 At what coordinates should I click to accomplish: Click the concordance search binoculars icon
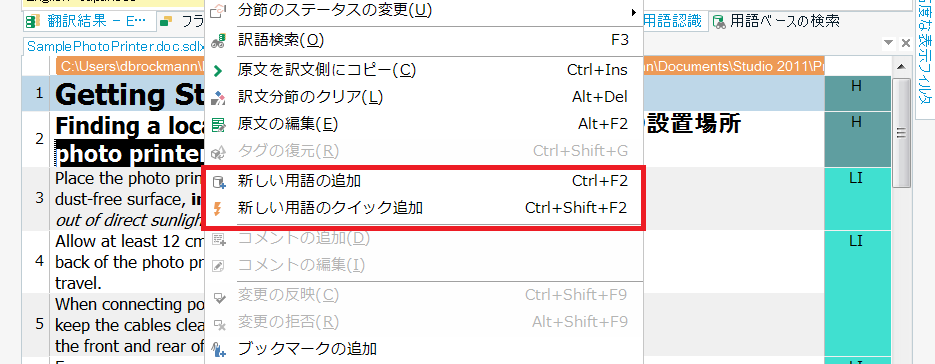(x=219, y=41)
